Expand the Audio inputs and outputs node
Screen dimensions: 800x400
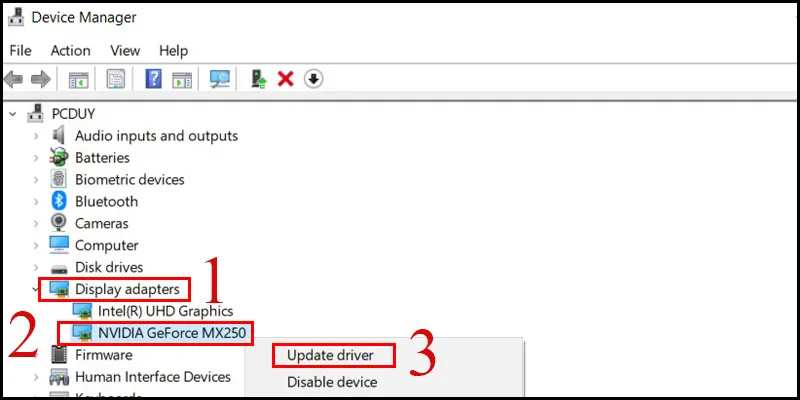[36, 136]
